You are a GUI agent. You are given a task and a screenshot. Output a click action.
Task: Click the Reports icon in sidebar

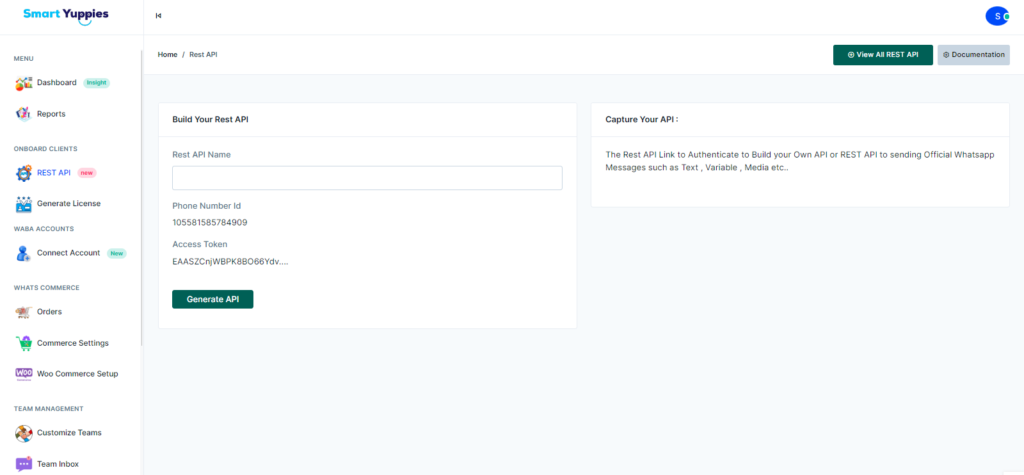pos(24,114)
